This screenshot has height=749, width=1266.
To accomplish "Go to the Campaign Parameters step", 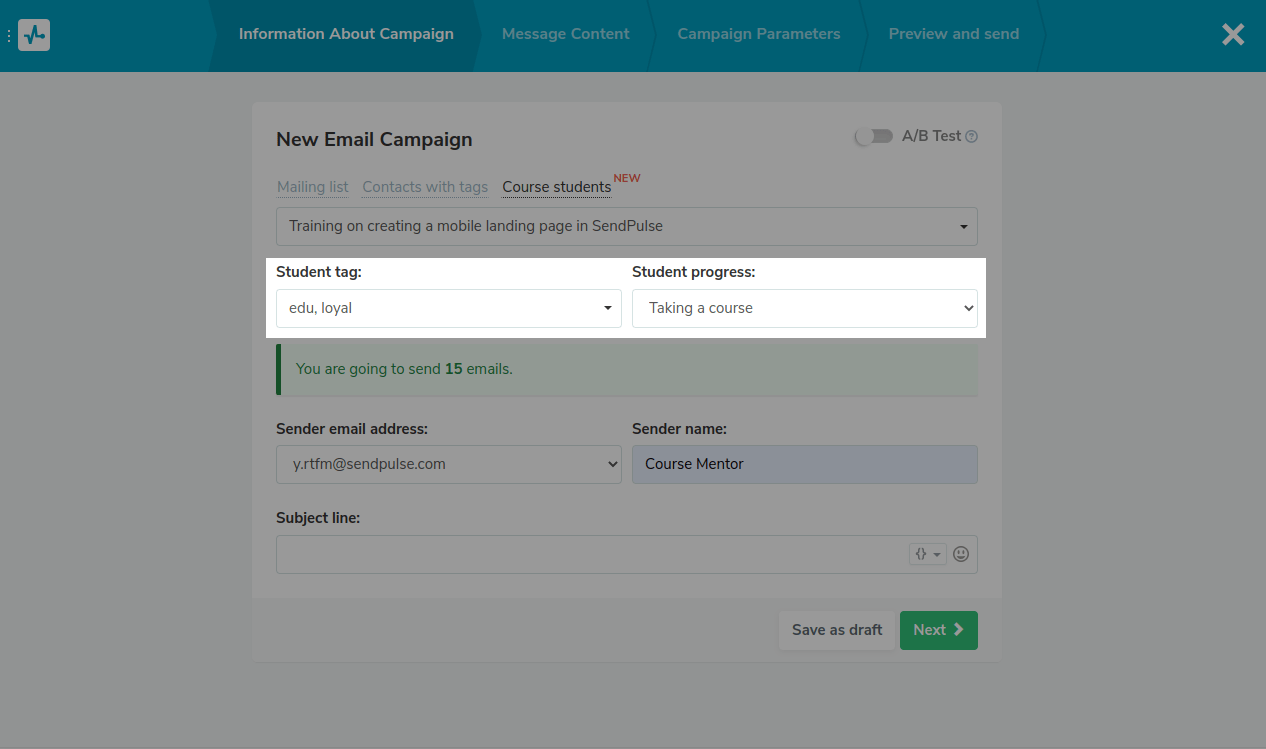I will [758, 34].
